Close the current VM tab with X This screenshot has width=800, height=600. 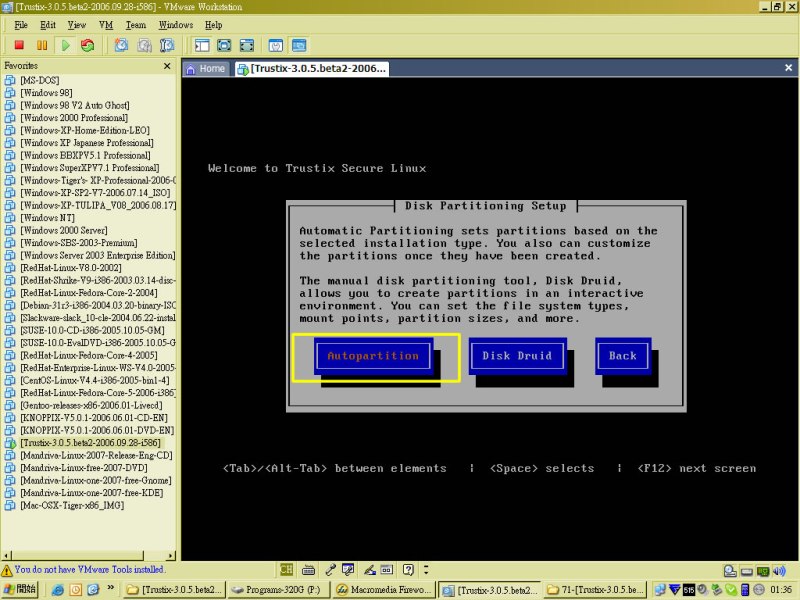788,68
